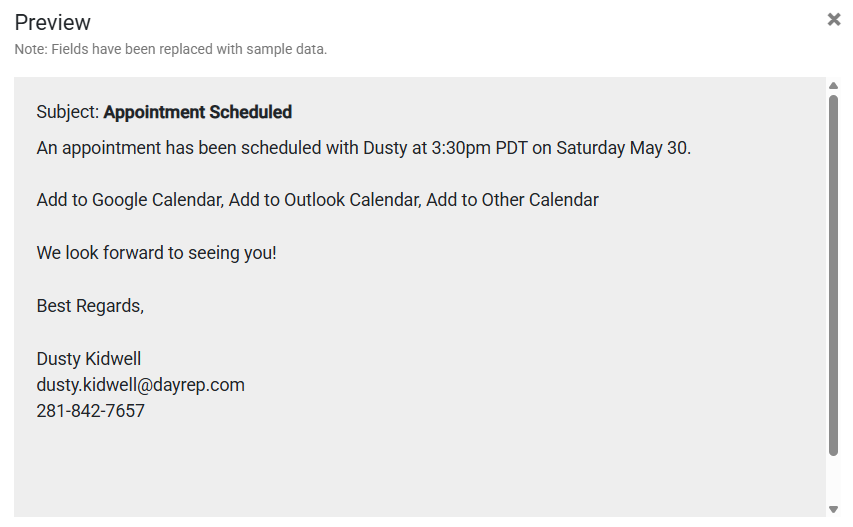
Task: Click the Best Regards closing line
Action: pos(90,306)
